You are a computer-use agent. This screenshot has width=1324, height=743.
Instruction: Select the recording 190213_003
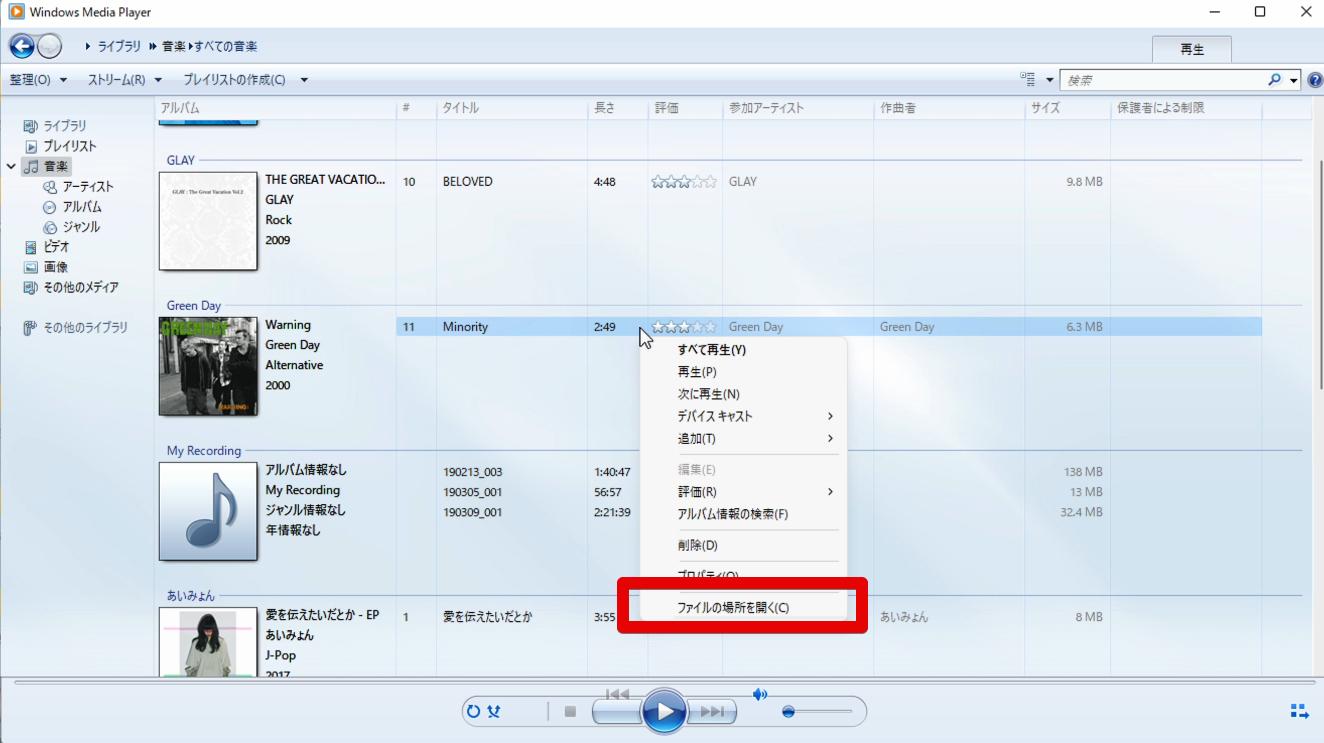click(x=473, y=472)
